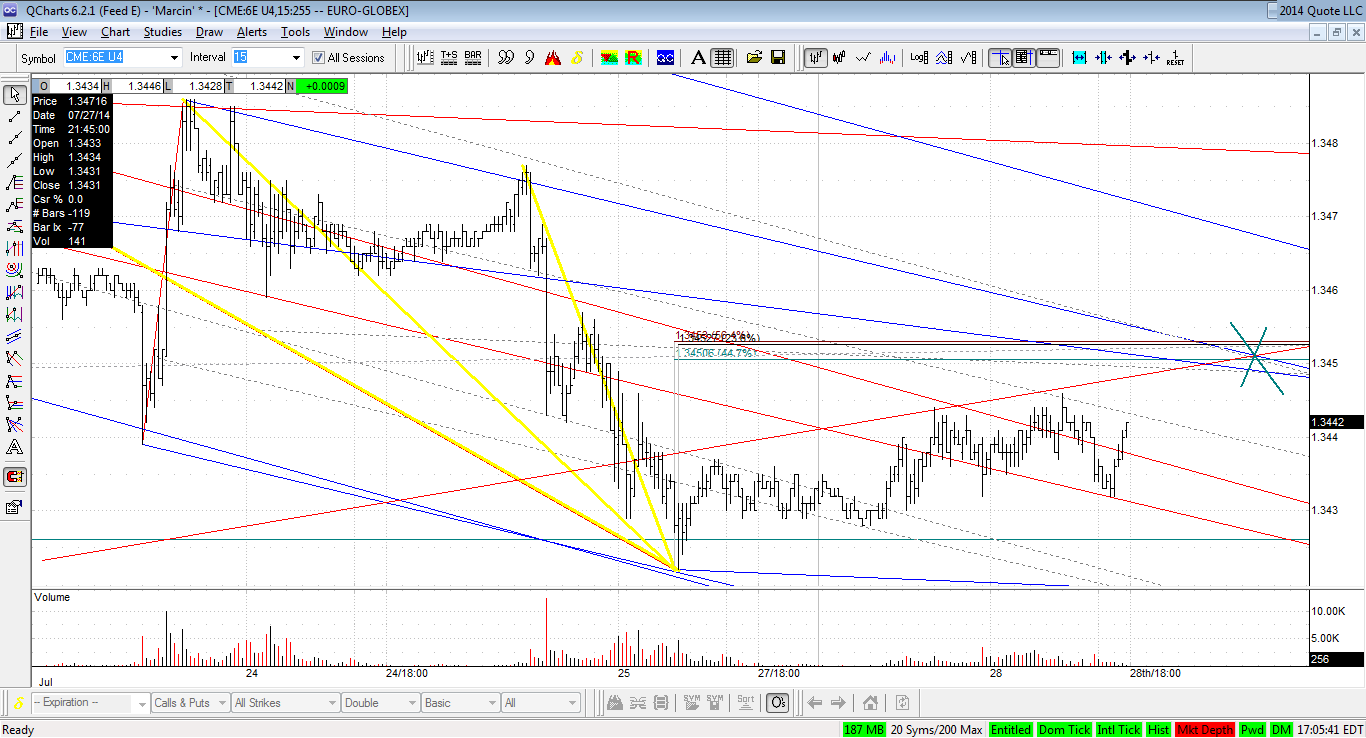1366x738 pixels.
Task: Open the Draw menu
Action: (x=209, y=32)
